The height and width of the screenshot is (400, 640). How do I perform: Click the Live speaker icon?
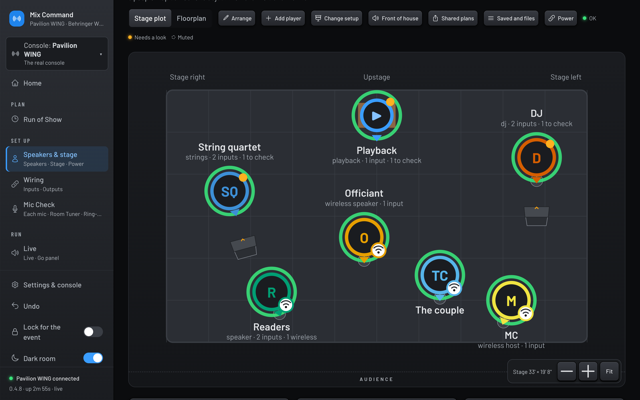[x=15, y=253]
